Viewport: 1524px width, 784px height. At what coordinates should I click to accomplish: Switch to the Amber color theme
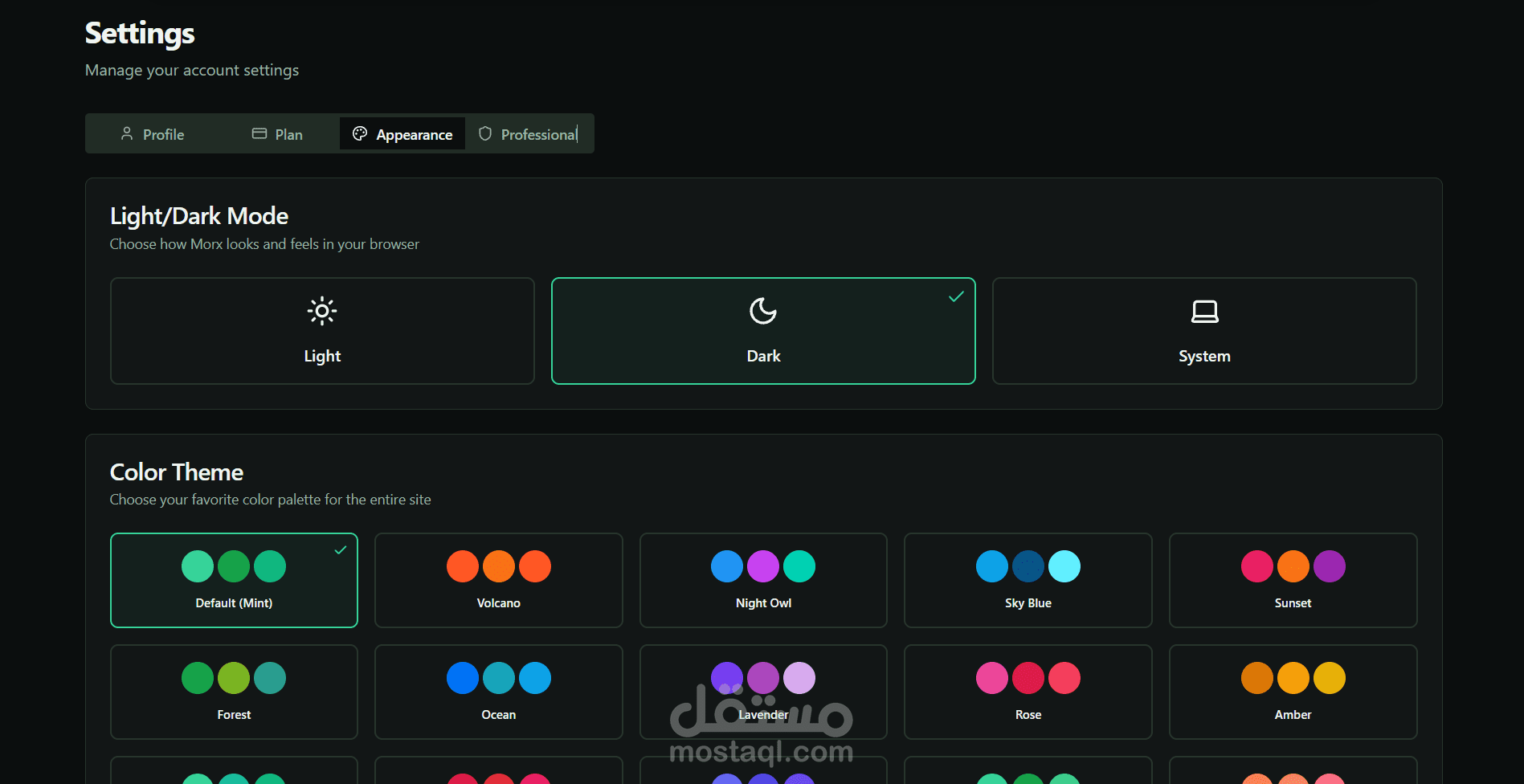[x=1293, y=692]
